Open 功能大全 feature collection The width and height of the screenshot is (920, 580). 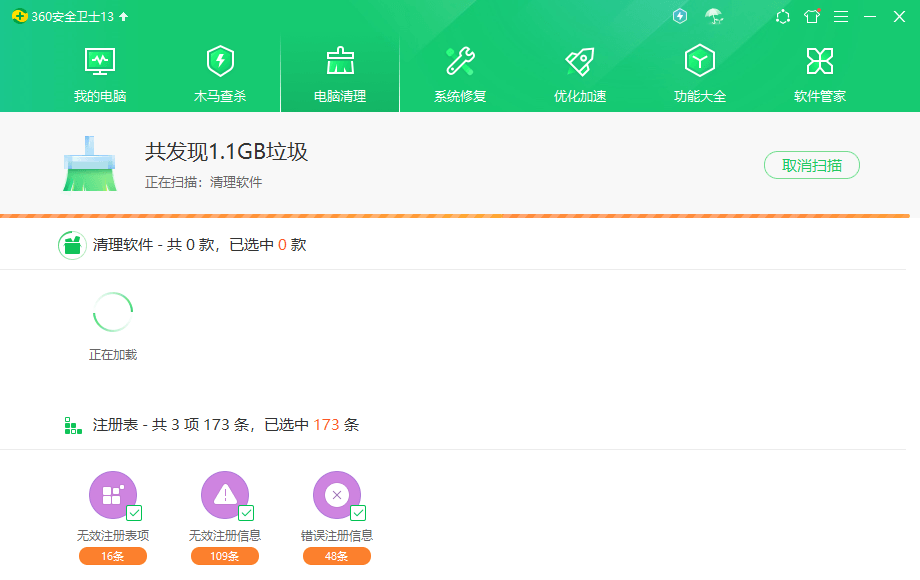coord(700,74)
